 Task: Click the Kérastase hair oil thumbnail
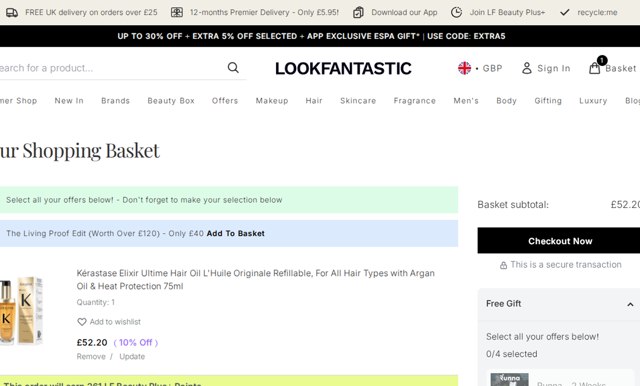21,311
